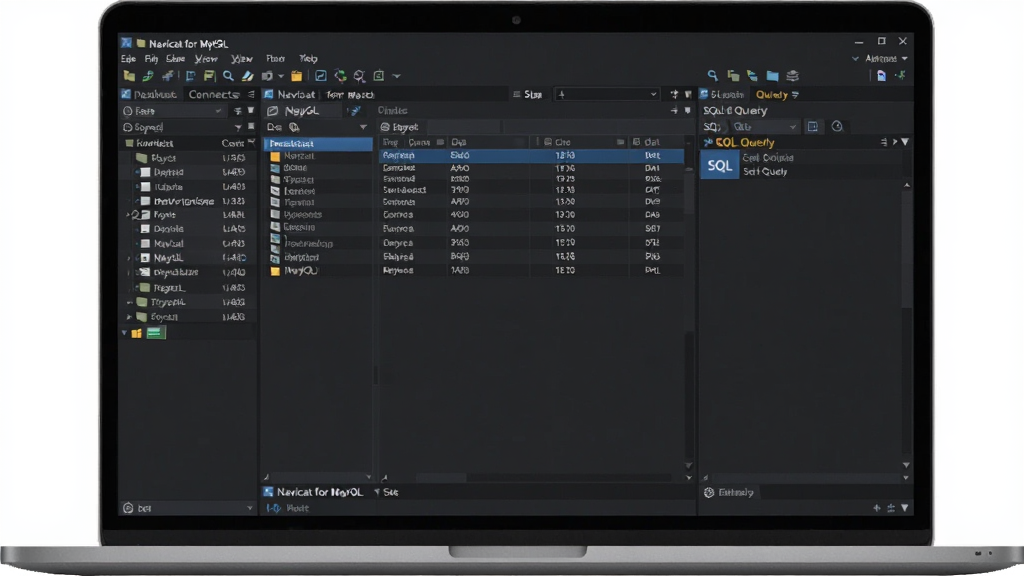Click the blue square icon beside the clock
This screenshot has height=576, width=1024.
click(813, 127)
